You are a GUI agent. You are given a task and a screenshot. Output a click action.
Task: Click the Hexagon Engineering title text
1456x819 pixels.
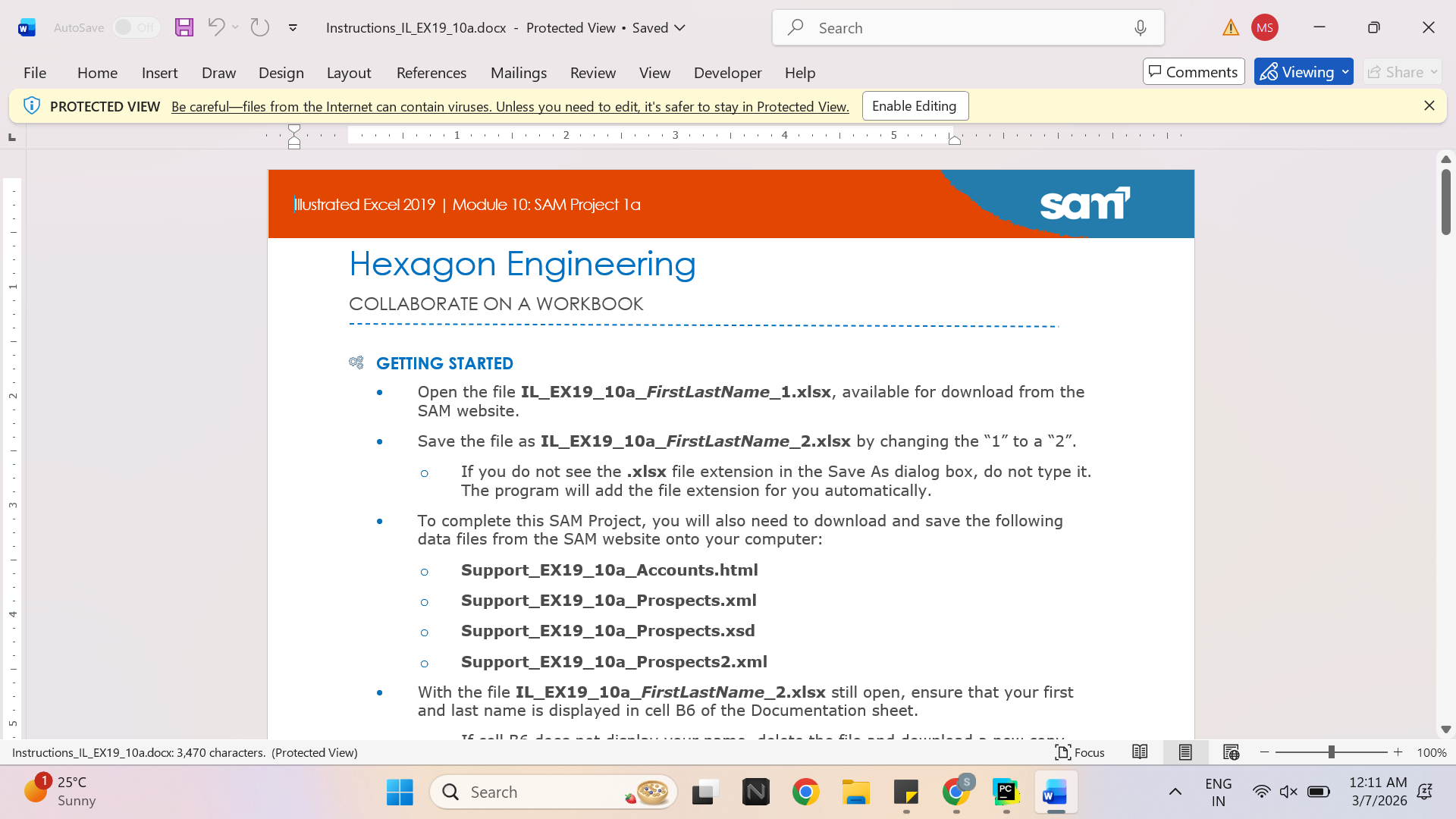coord(522,264)
